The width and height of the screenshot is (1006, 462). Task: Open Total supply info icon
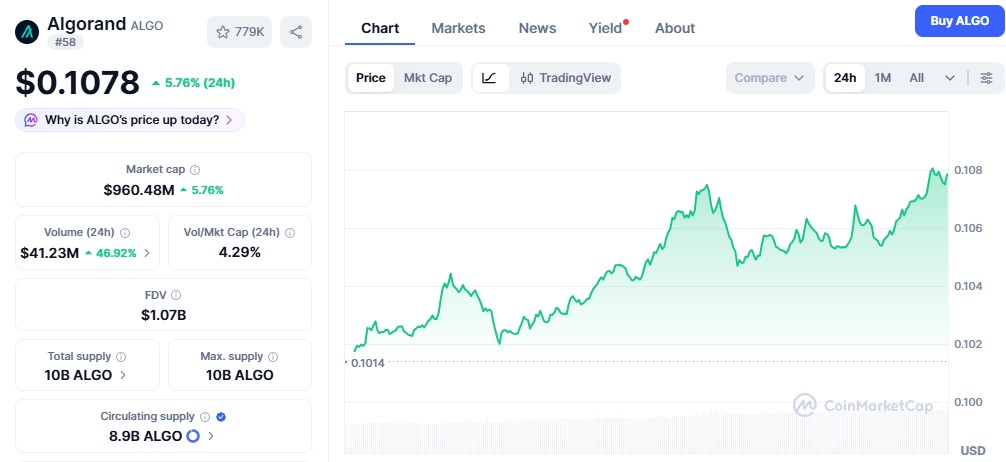tap(121, 356)
